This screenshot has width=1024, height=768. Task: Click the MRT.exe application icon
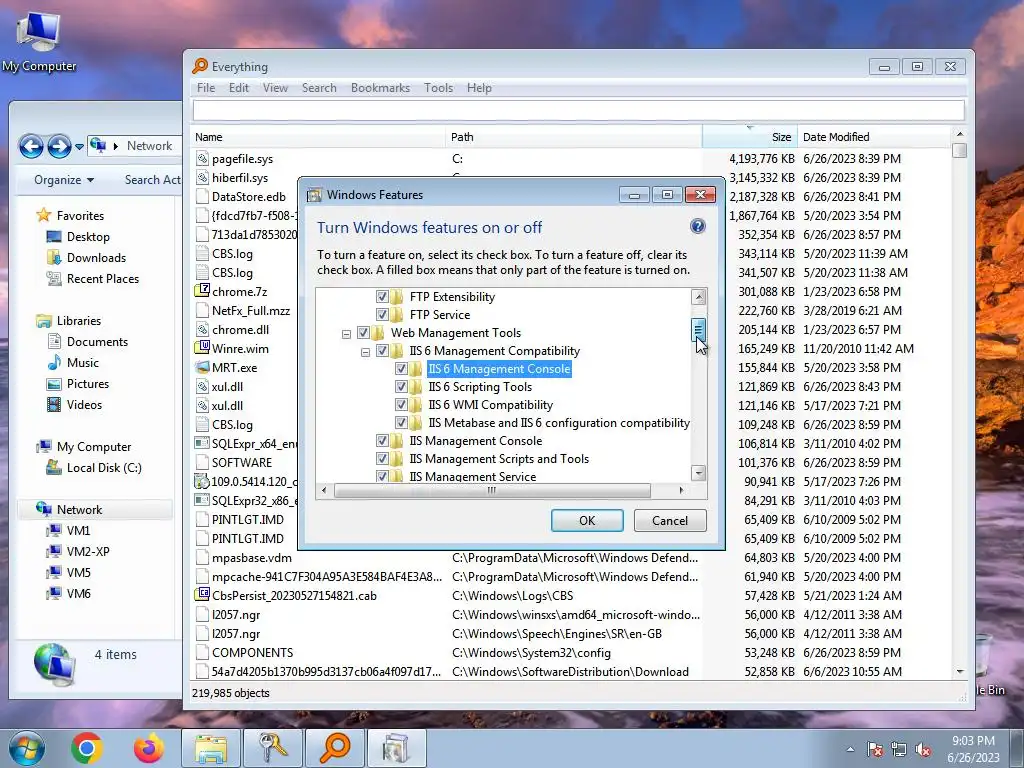tap(202, 367)
